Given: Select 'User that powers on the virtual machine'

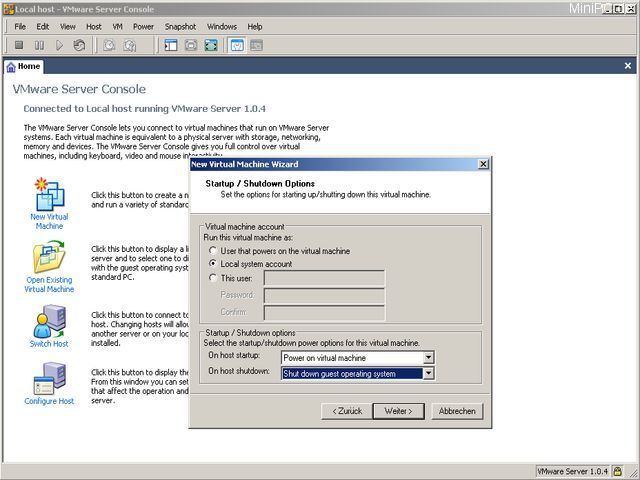Looking at the screenshot, I should (x=213, y=251).
